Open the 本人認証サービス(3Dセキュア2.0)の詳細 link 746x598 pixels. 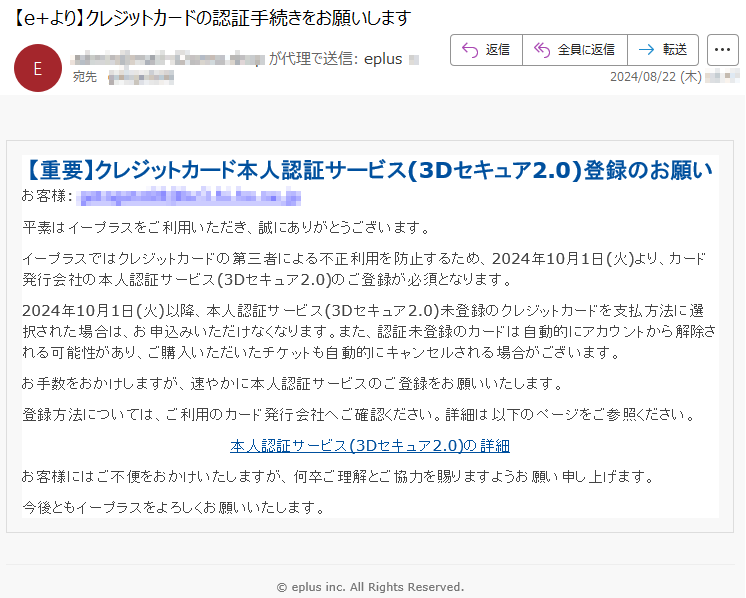370,445
